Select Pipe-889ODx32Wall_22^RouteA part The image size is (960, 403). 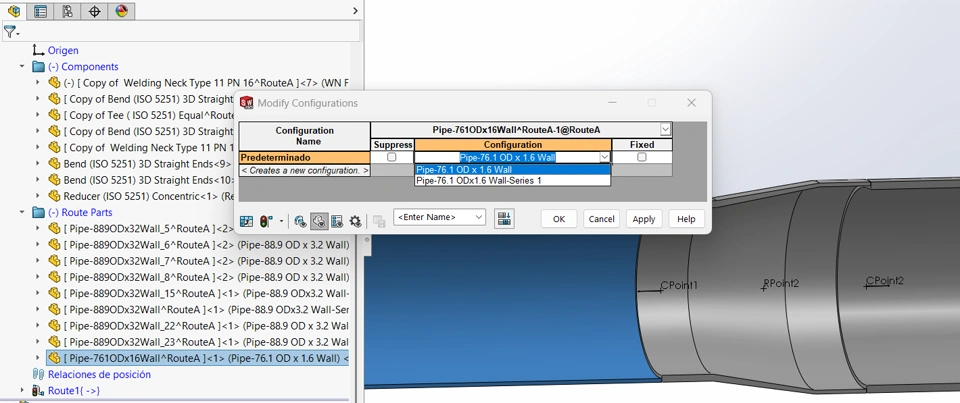pyautogui.click(x=206, y=326)
